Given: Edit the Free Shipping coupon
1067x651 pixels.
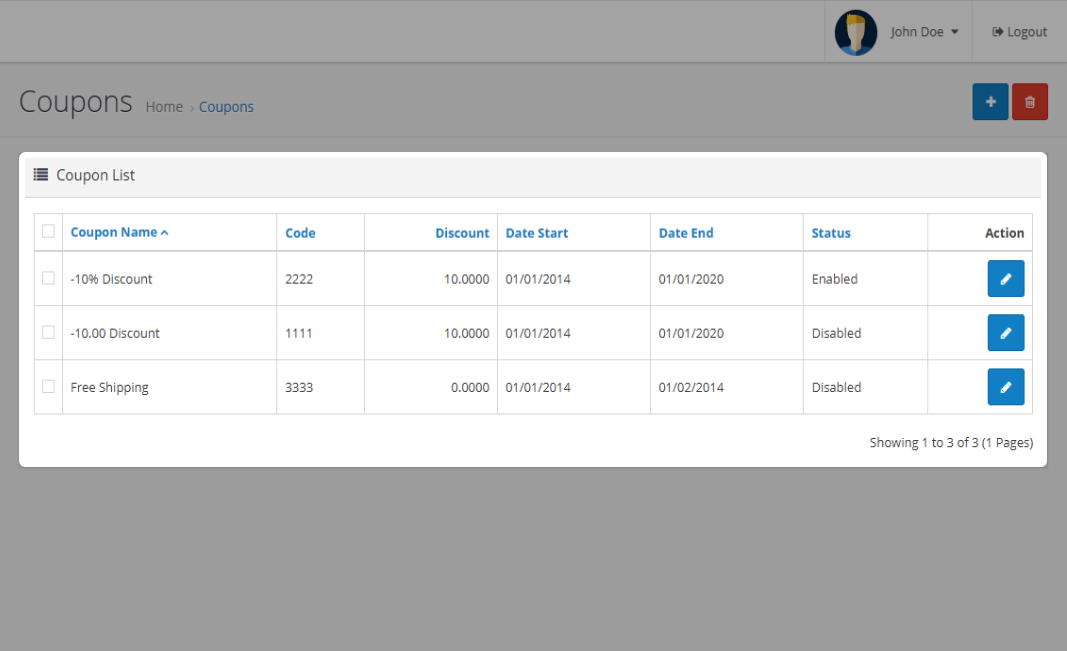Looking at the screenshot, I should (1005, 387).
